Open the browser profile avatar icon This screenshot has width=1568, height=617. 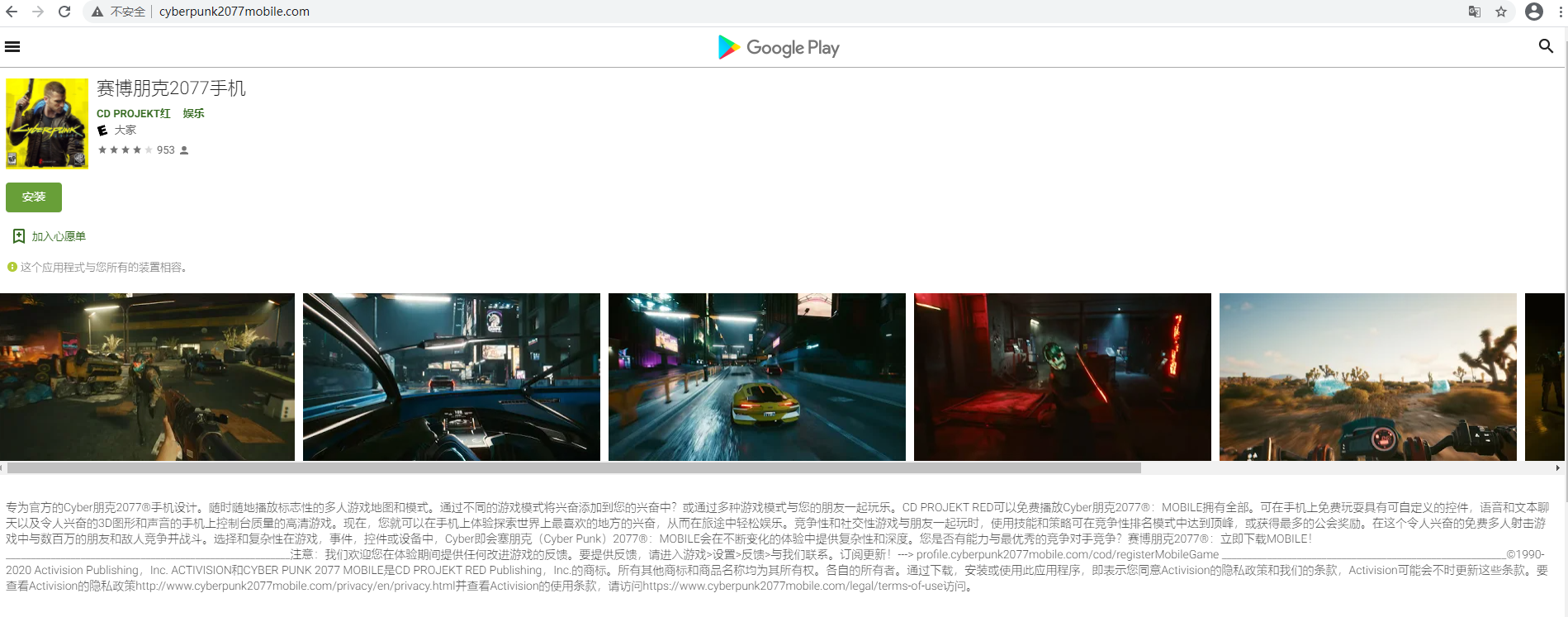point(1534,12)
